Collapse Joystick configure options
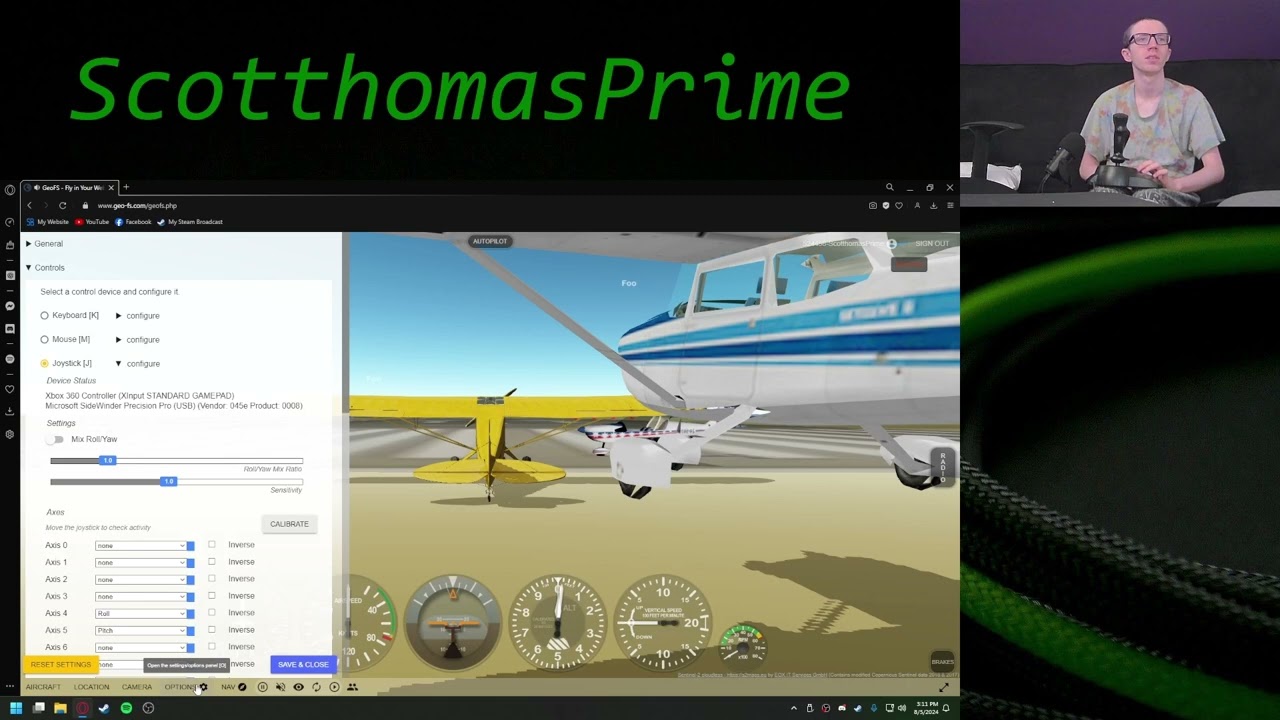1280x720 pixels. [137, 364]
